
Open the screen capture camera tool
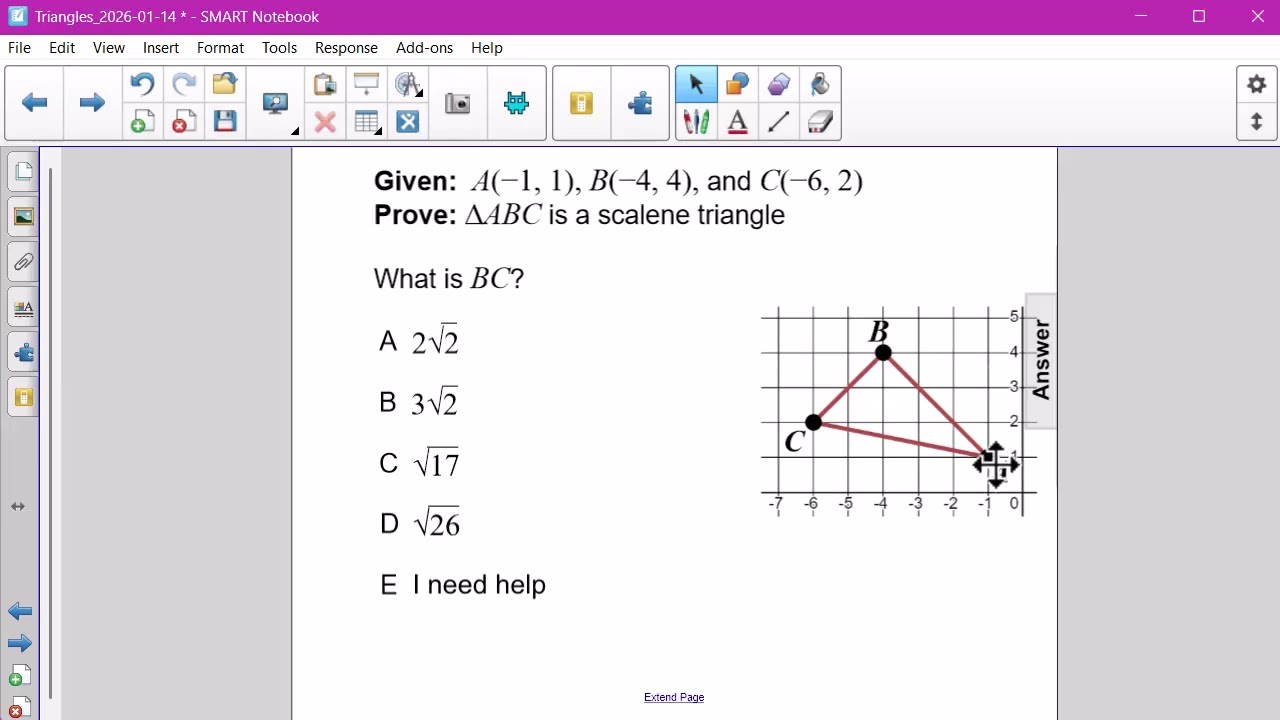457,103
